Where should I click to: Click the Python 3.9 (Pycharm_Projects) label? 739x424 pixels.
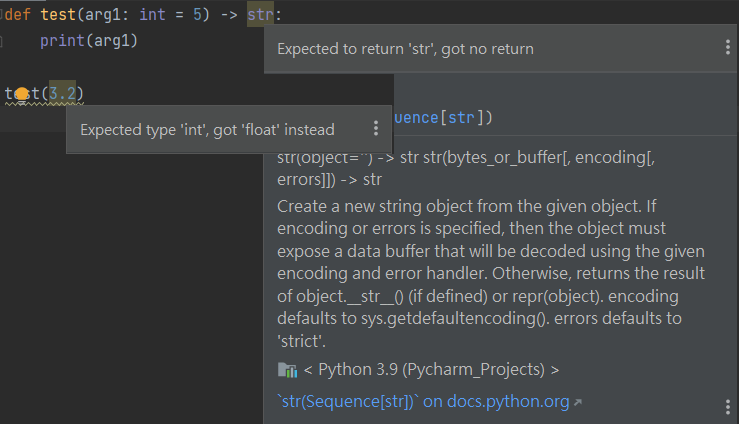pos(432,370)
